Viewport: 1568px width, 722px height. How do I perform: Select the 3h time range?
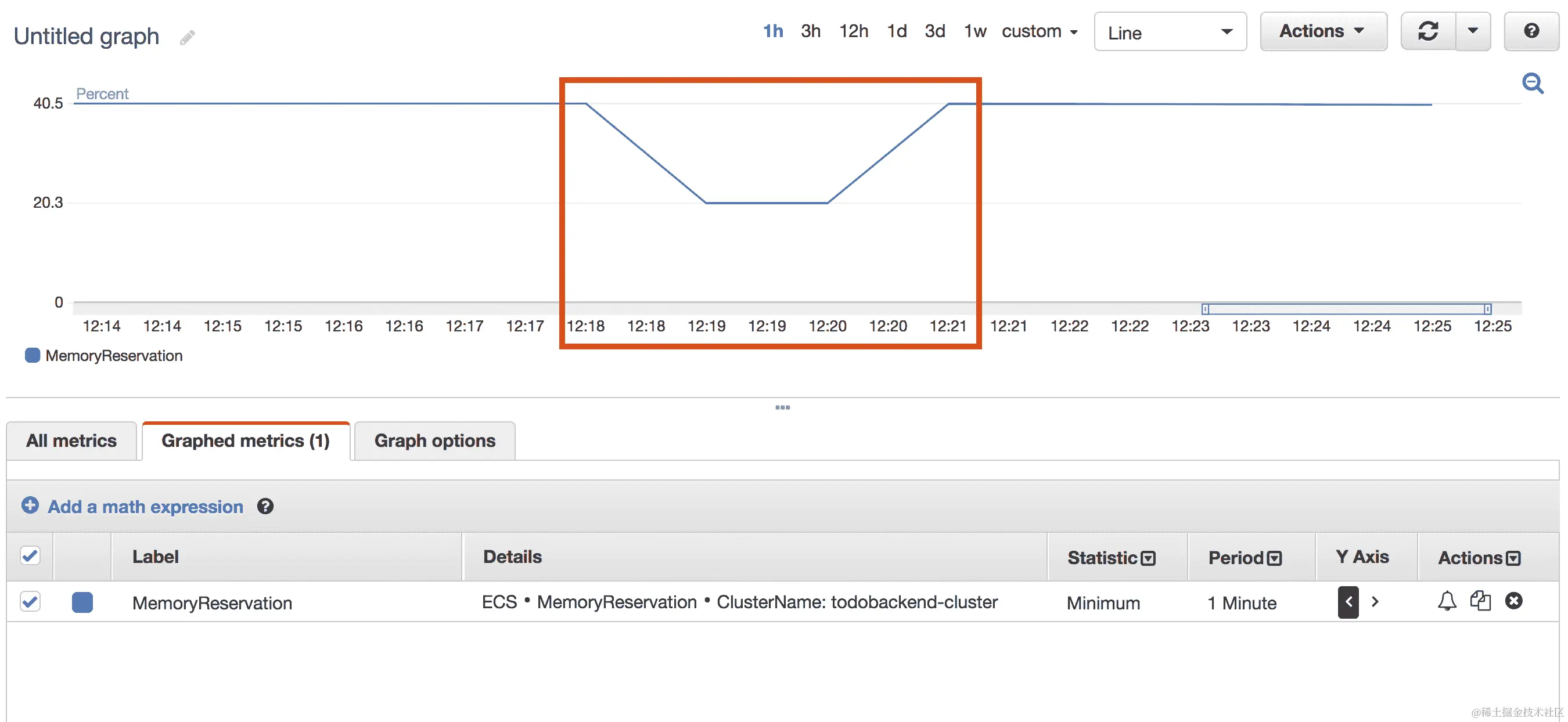[x=810, y=31]
